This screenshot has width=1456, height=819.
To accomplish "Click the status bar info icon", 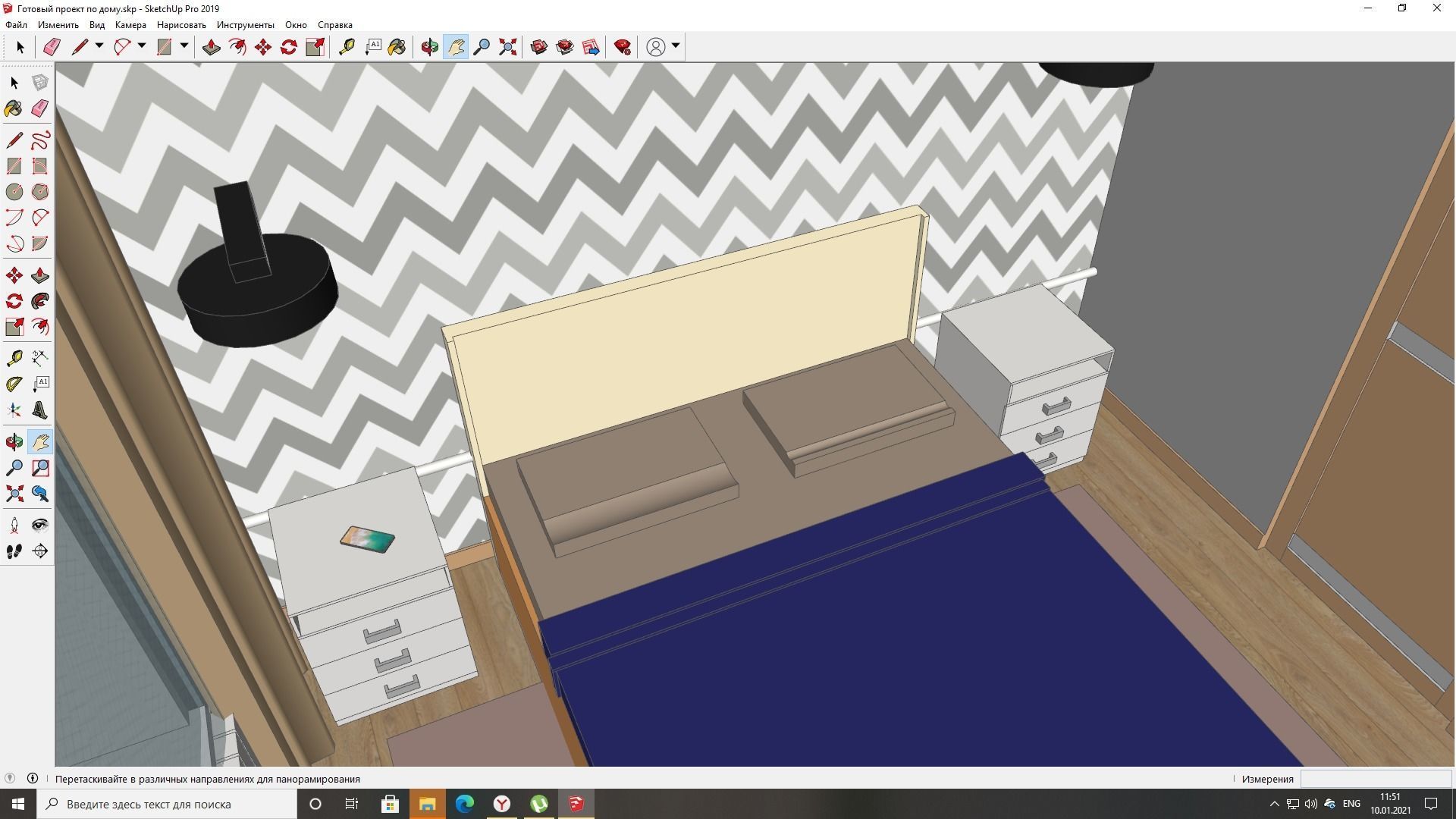I will [x=33, y=778].
